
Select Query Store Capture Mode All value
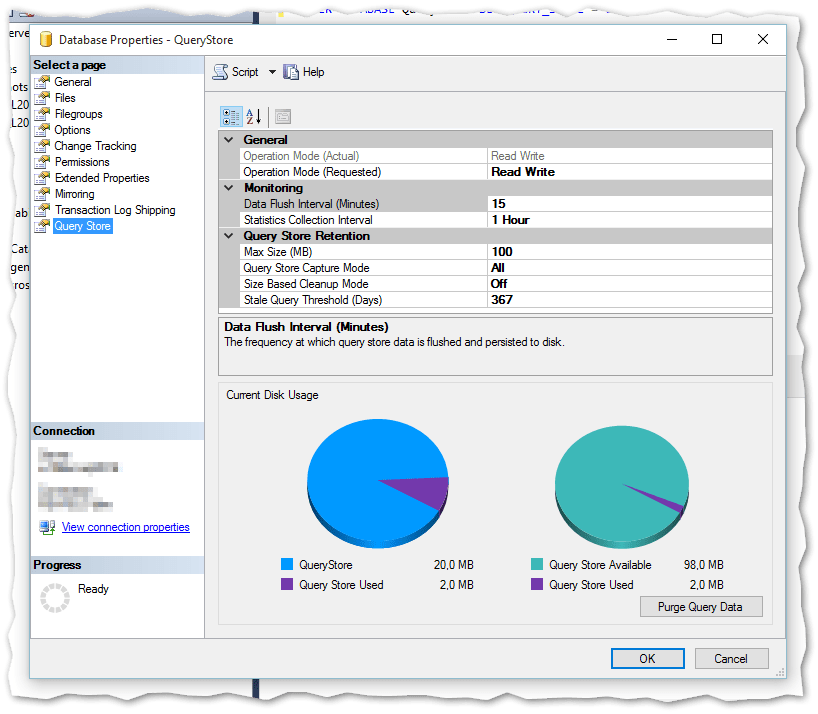[x=630, y=268]
